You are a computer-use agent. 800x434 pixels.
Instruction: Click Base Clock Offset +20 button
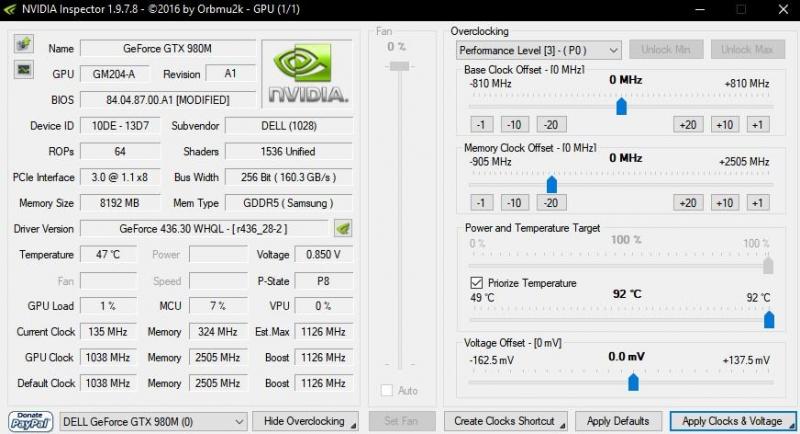[x=688, y=125]
